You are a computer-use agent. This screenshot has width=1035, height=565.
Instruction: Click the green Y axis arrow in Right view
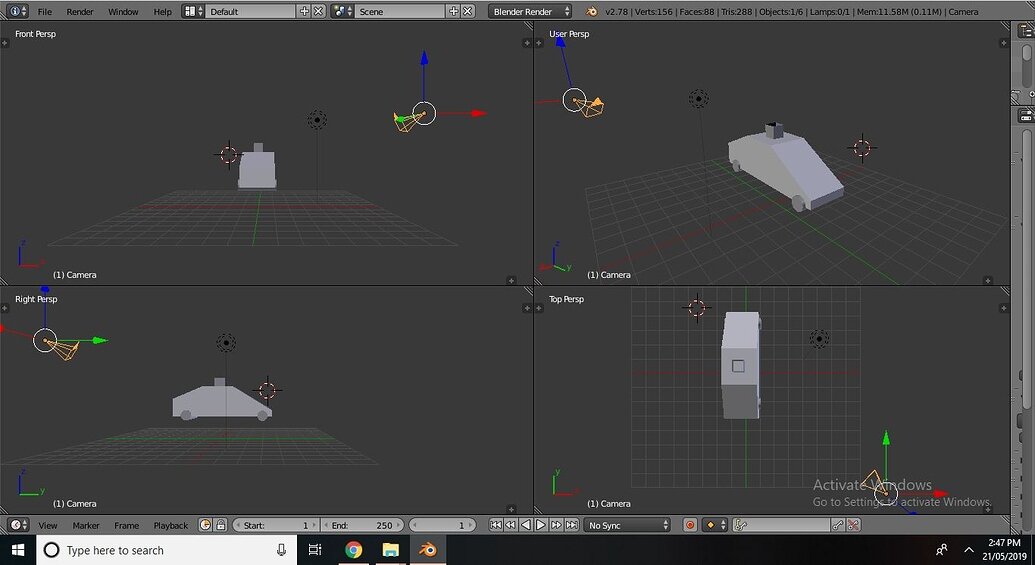click(x=99, y=341)
